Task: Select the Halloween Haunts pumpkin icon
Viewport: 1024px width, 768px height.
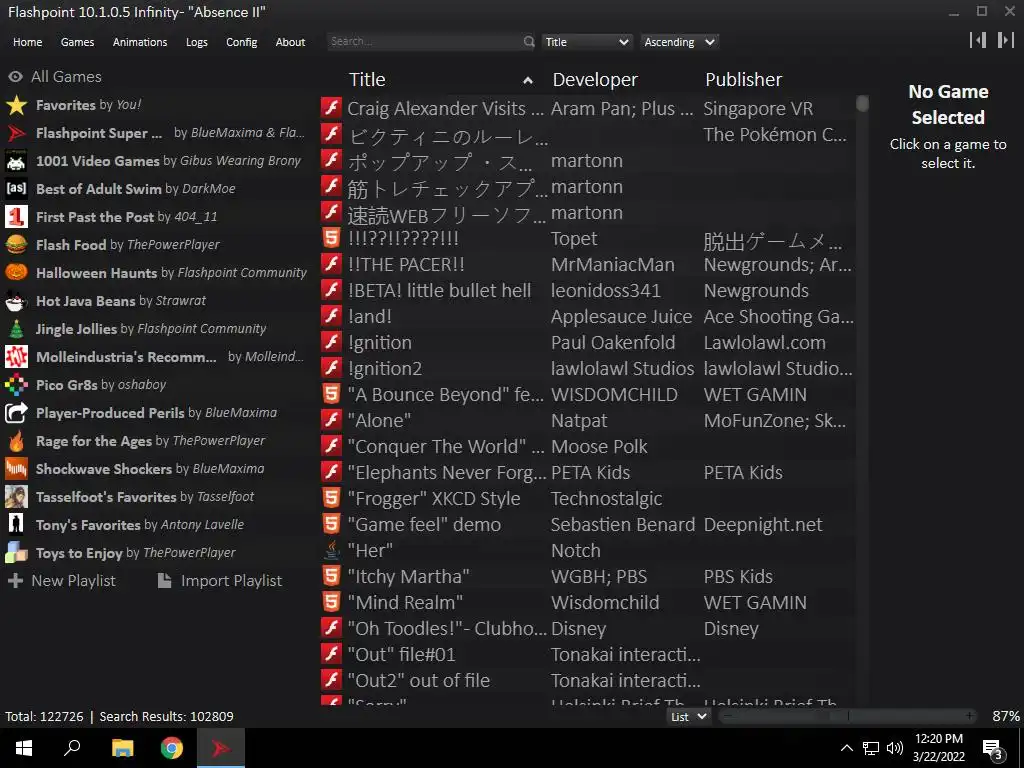Action: 16,273
